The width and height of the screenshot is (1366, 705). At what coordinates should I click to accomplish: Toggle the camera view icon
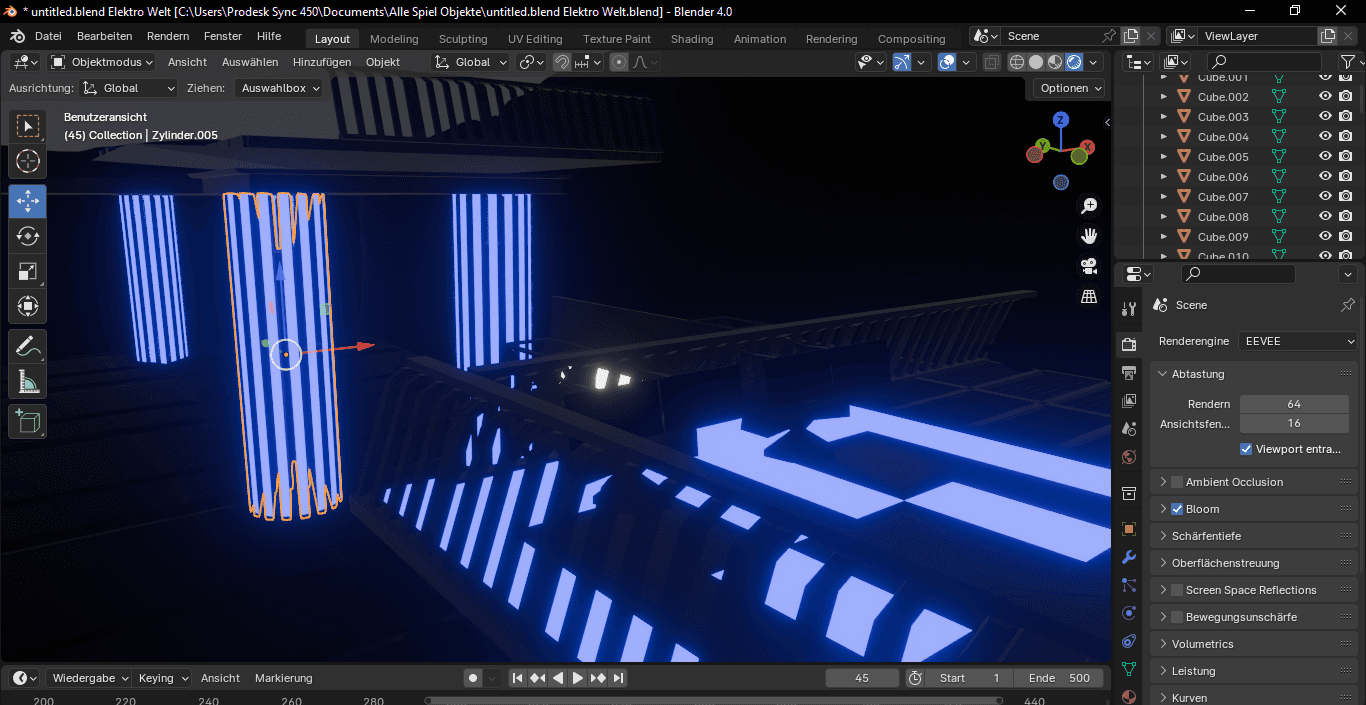[1089, 266]
